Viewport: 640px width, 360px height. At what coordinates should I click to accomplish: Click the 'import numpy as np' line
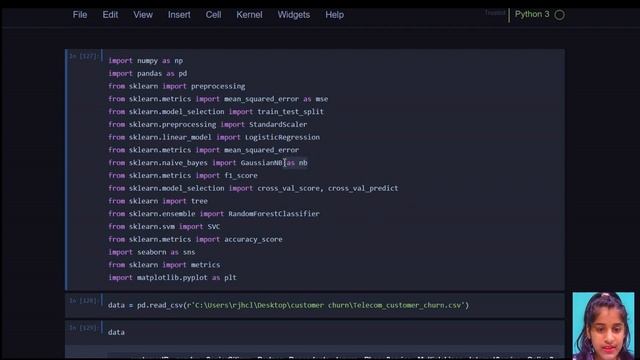coord(146,60)
